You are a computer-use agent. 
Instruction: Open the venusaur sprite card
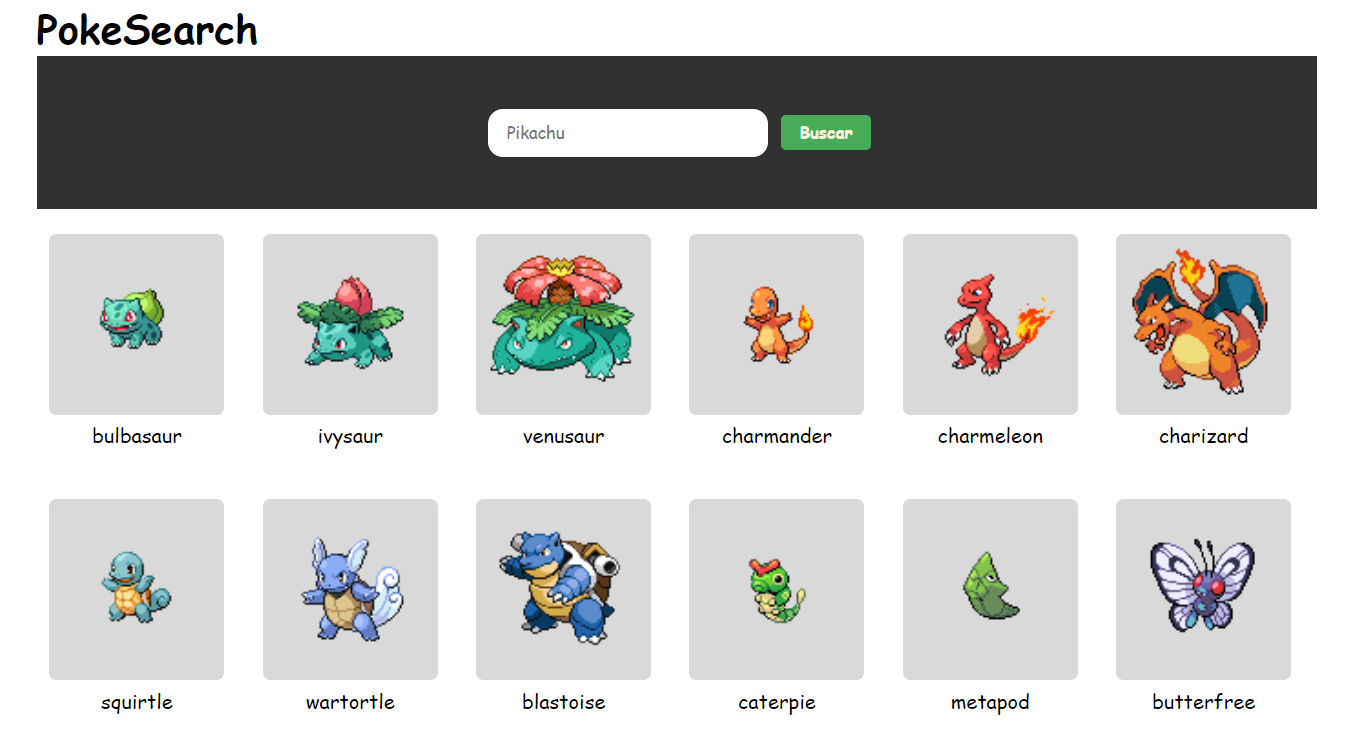[563, 324]
